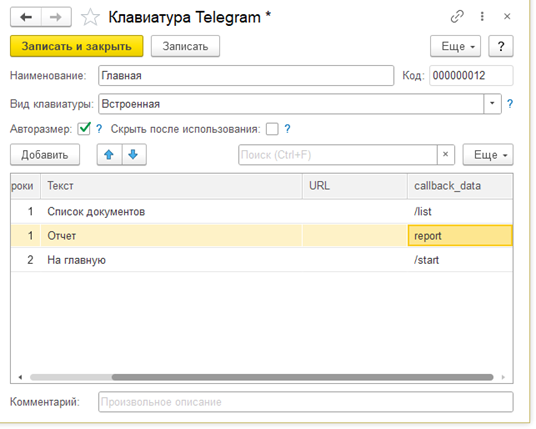Click the report callback_data cell

[460, 236]
